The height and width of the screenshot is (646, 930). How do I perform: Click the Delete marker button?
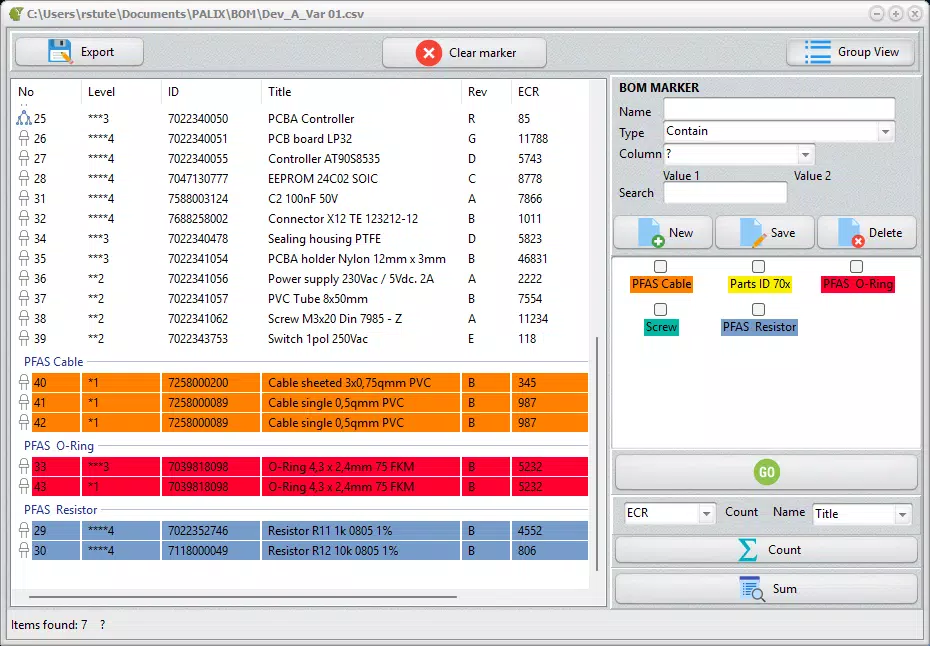click(867, 233)
